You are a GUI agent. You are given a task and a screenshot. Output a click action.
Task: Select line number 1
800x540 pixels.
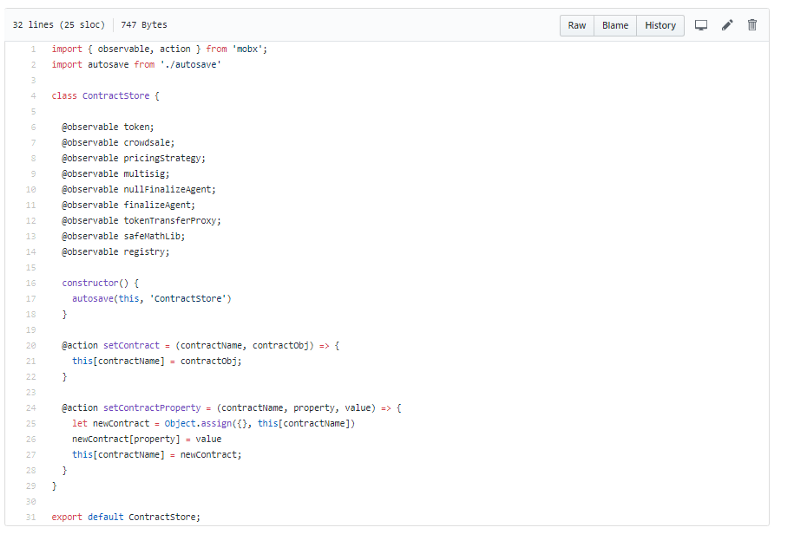(33, 49)
